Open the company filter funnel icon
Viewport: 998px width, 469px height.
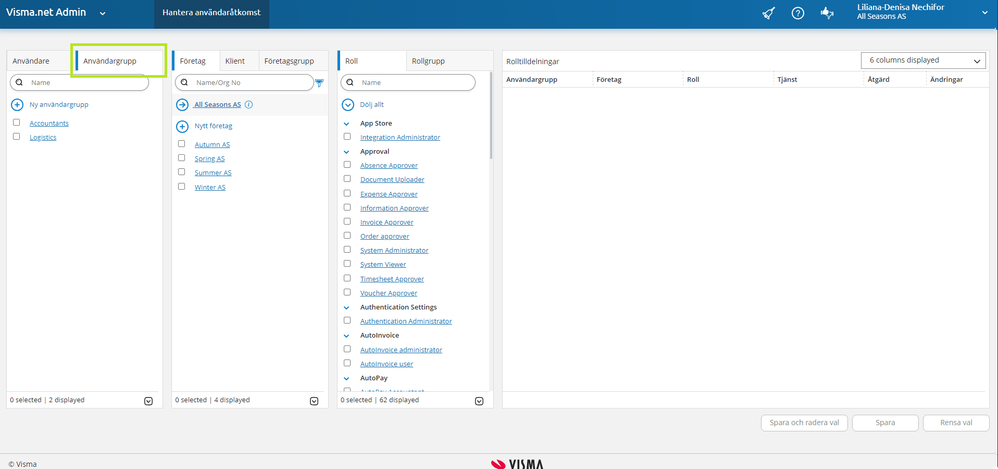[x=320, y=83]
